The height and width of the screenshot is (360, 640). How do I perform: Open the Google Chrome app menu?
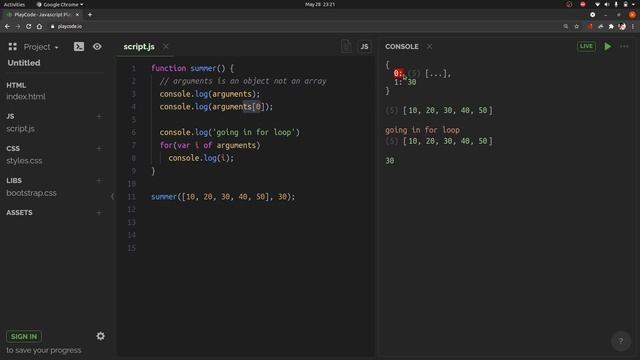click(x=60, y=4)
